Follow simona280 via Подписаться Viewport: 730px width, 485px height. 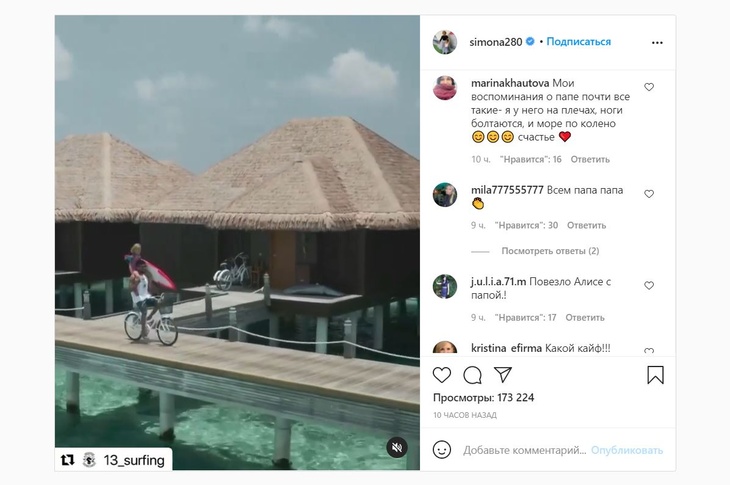[x=579, y=42]
